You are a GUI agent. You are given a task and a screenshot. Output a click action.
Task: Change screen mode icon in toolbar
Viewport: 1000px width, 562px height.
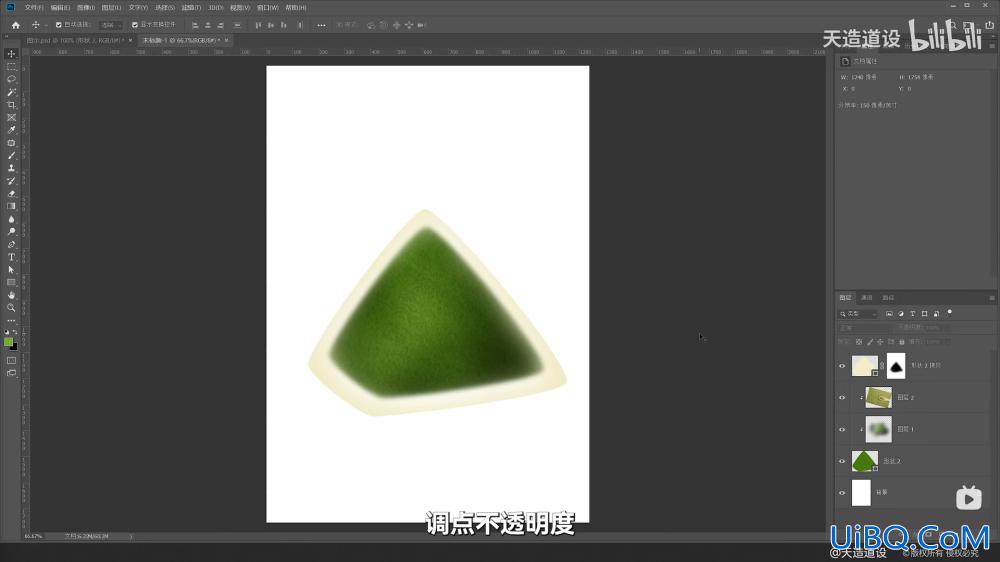11,373
